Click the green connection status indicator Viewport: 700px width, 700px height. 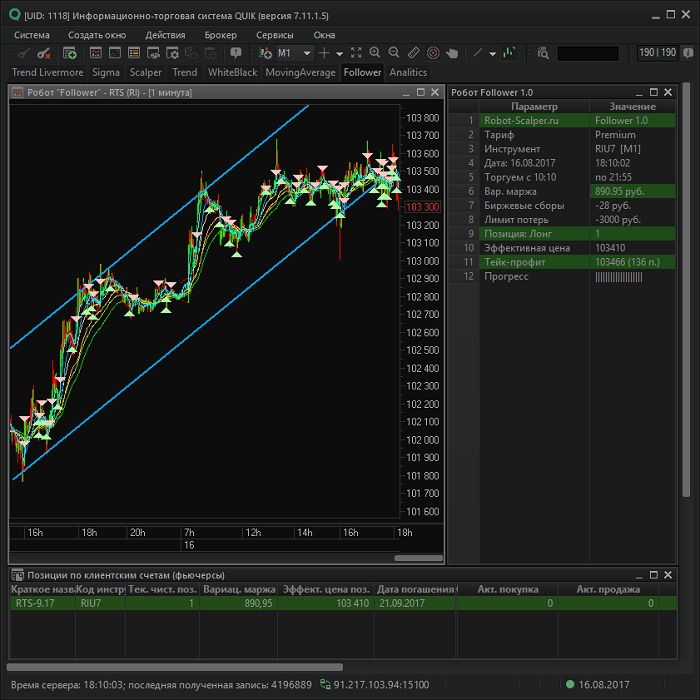click(x=570, y=684)
